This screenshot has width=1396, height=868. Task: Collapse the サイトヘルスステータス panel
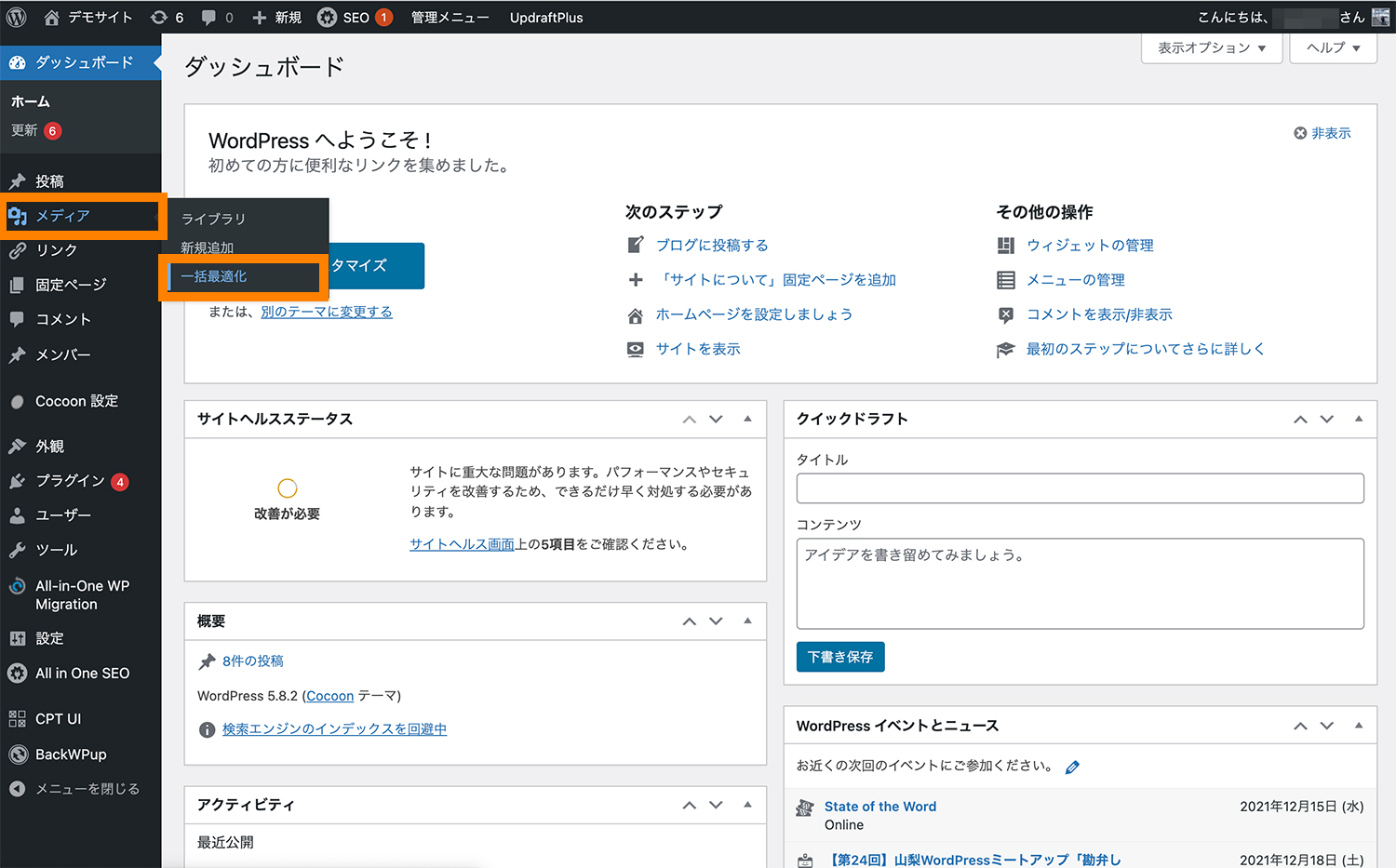click(747, 419)
